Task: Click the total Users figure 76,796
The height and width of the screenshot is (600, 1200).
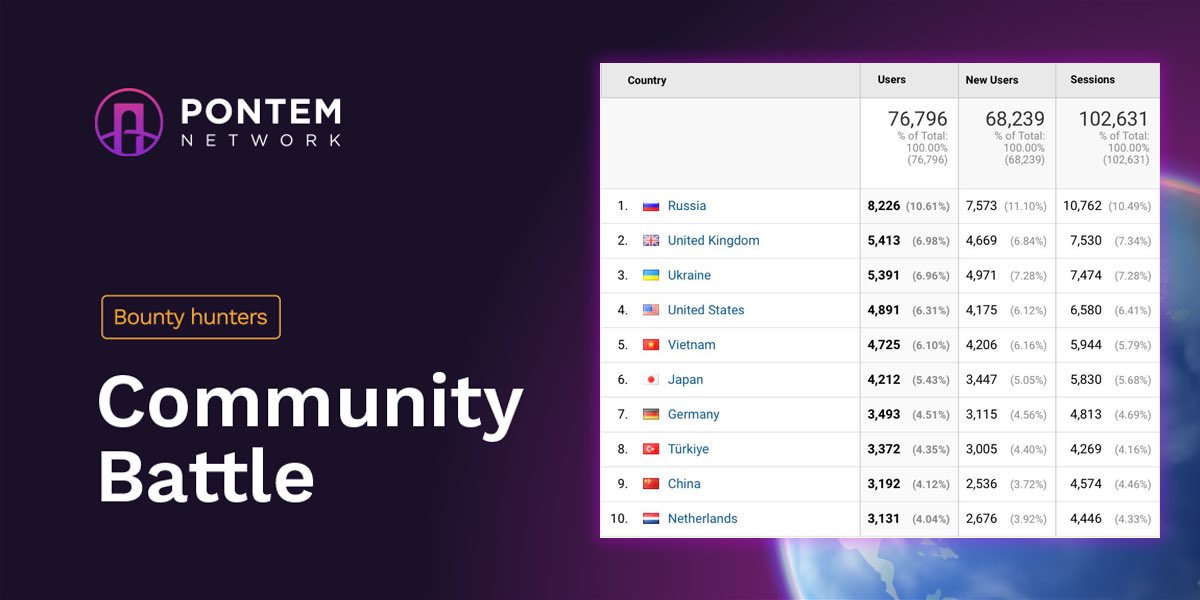Action: 917,118
